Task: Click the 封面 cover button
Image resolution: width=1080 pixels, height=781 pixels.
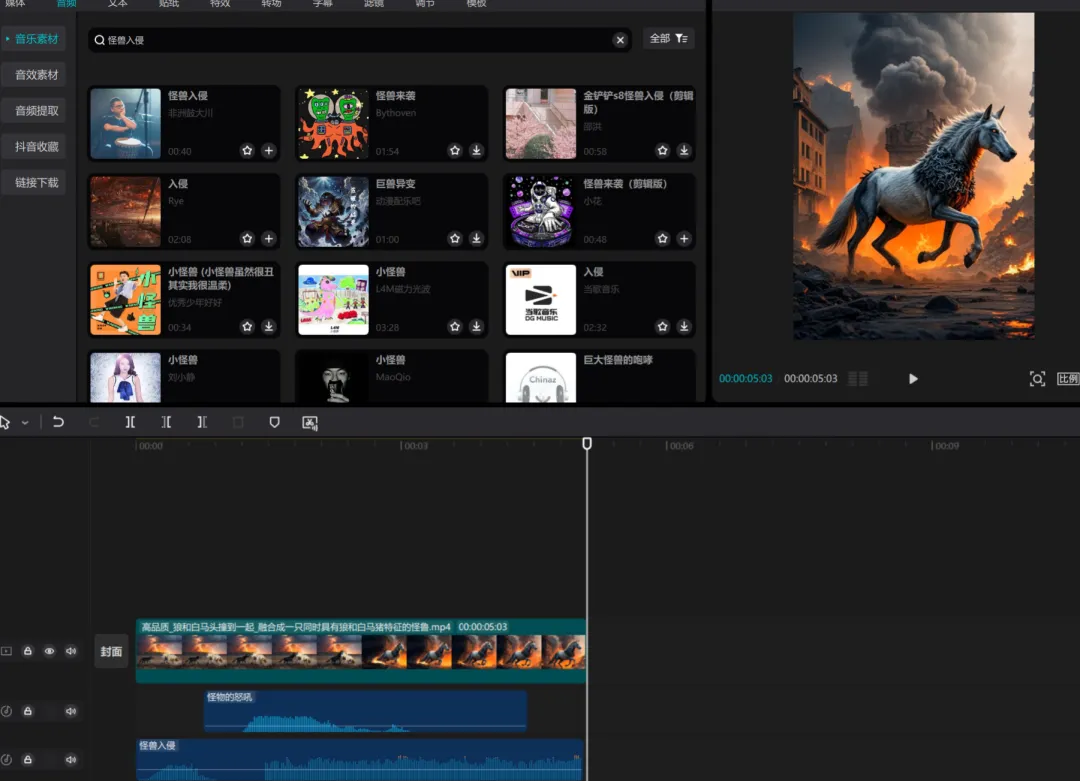Action: [x=111, y=651]
